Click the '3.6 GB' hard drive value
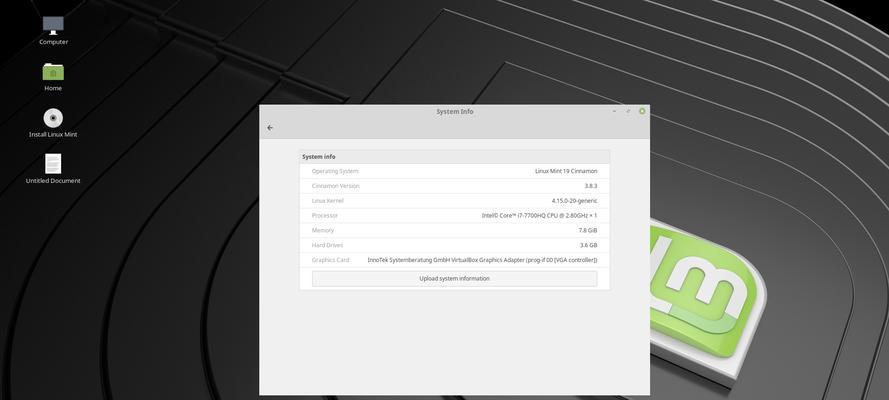The width and height of the screenshot is (889, 400). pyautogui.click(x=589, y=245)
